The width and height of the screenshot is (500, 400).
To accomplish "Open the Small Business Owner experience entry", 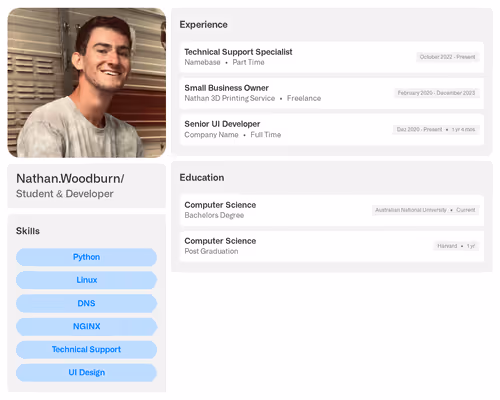I will coord(332,93).
